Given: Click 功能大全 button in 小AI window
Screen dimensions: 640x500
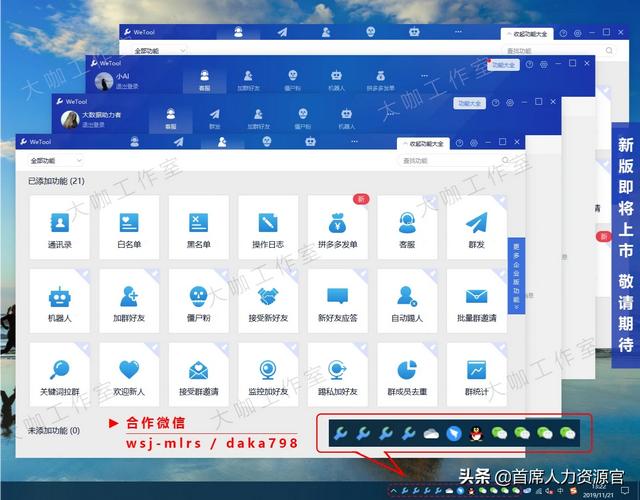Looking at the screenshot, I should pos(503,65).
